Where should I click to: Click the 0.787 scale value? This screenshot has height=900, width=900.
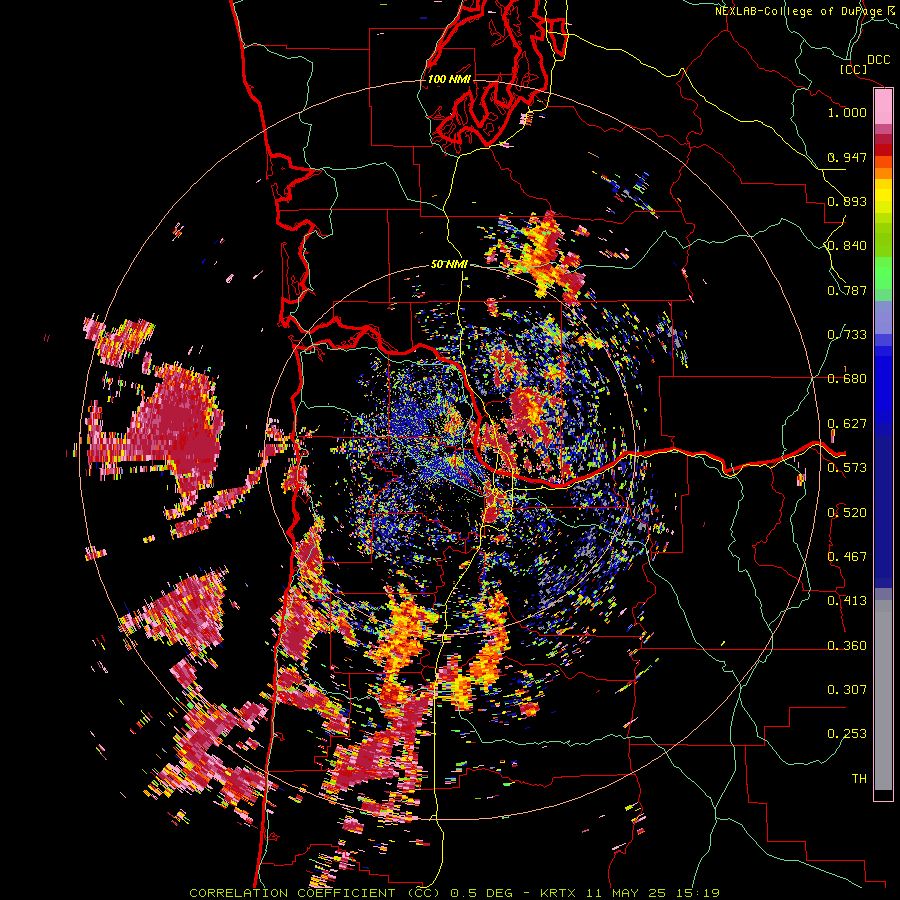[x=847, y=290]
